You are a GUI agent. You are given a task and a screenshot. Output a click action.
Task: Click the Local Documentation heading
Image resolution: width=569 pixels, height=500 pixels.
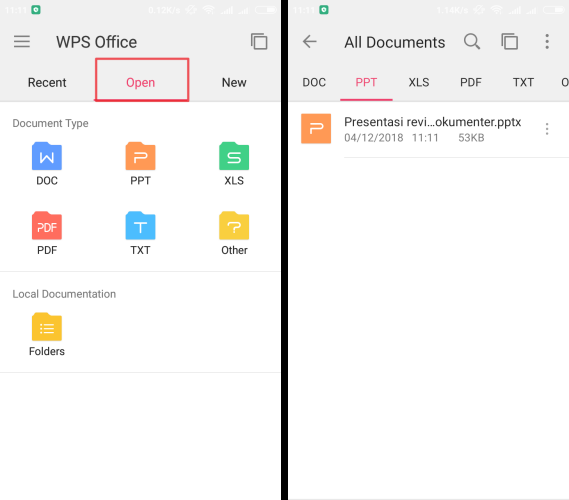coord(64,294)
